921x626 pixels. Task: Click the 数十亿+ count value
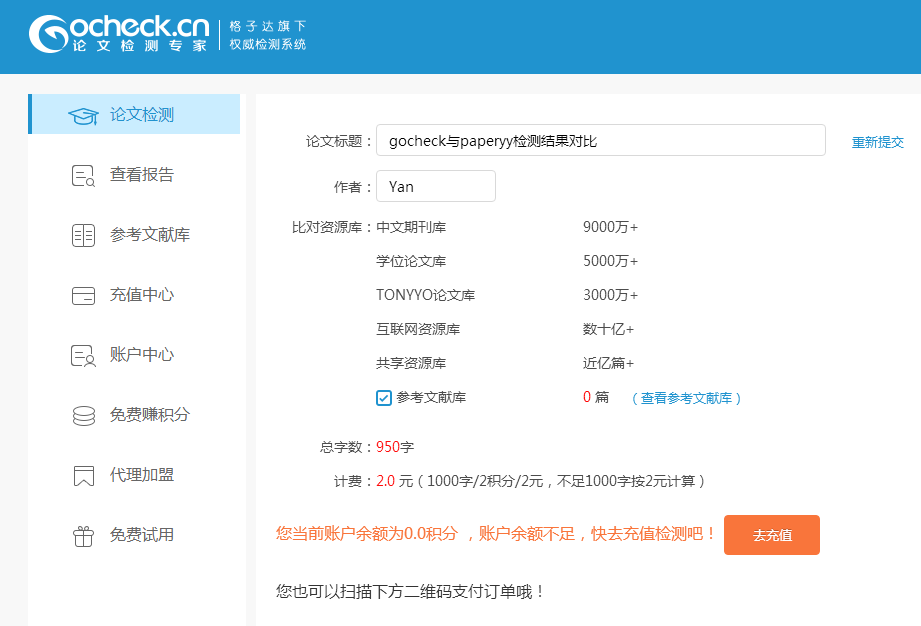click(x=608, y=329)
